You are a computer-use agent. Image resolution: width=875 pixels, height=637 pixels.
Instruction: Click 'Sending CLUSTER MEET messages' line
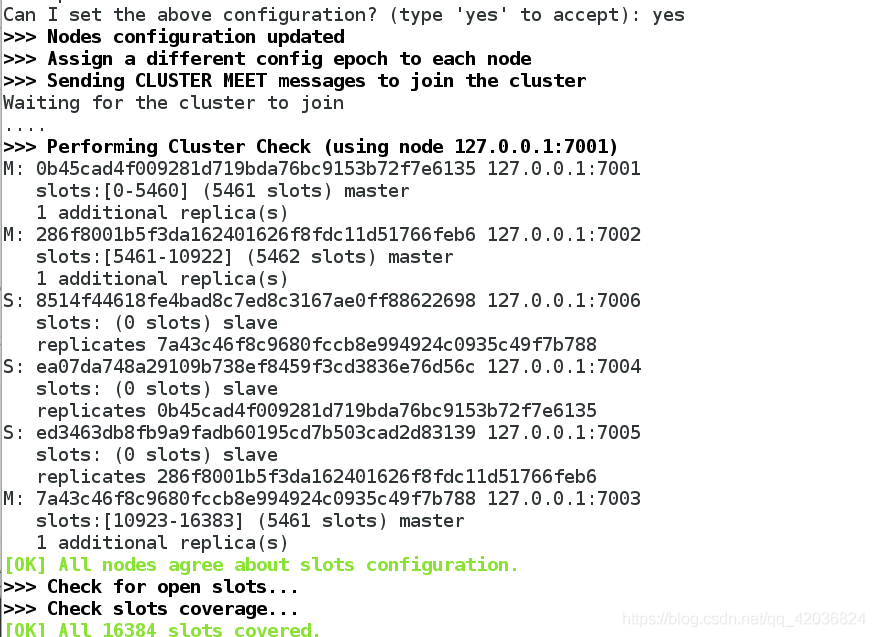click(294, 81)
